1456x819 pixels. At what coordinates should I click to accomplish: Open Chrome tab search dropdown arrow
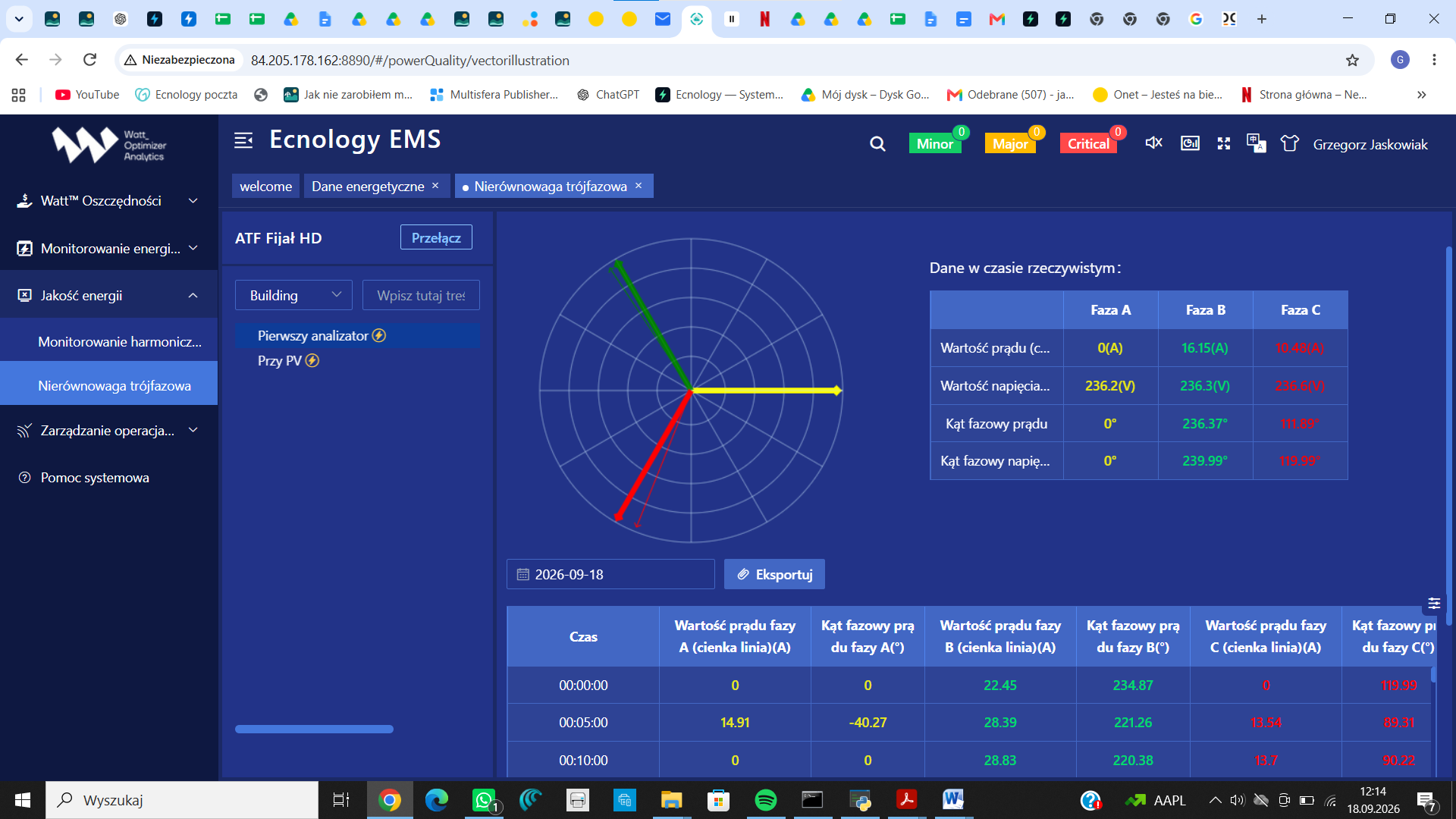coord(19,19)
